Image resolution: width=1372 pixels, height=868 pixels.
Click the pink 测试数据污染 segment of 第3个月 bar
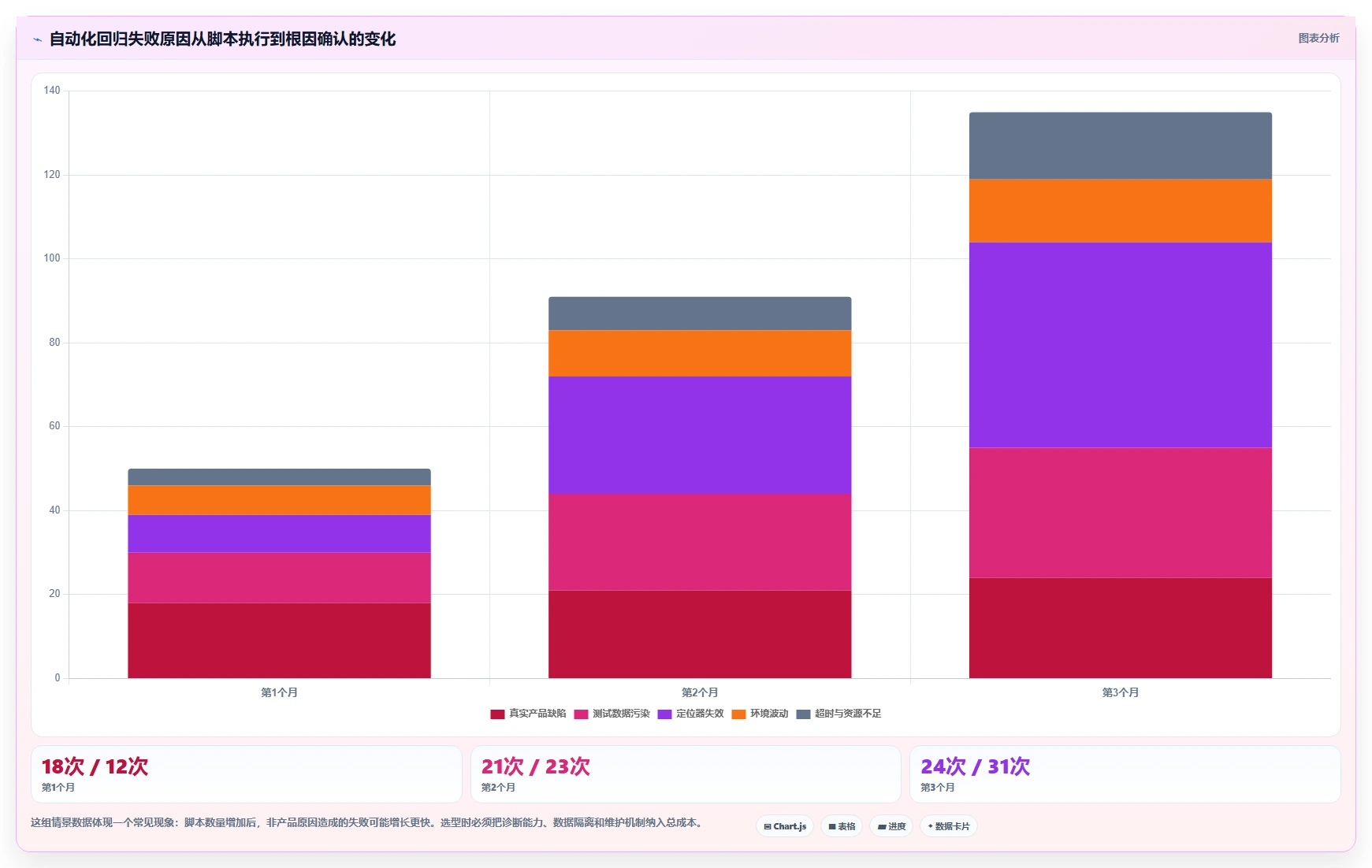pyautogui.click(x=1121, y=512)
